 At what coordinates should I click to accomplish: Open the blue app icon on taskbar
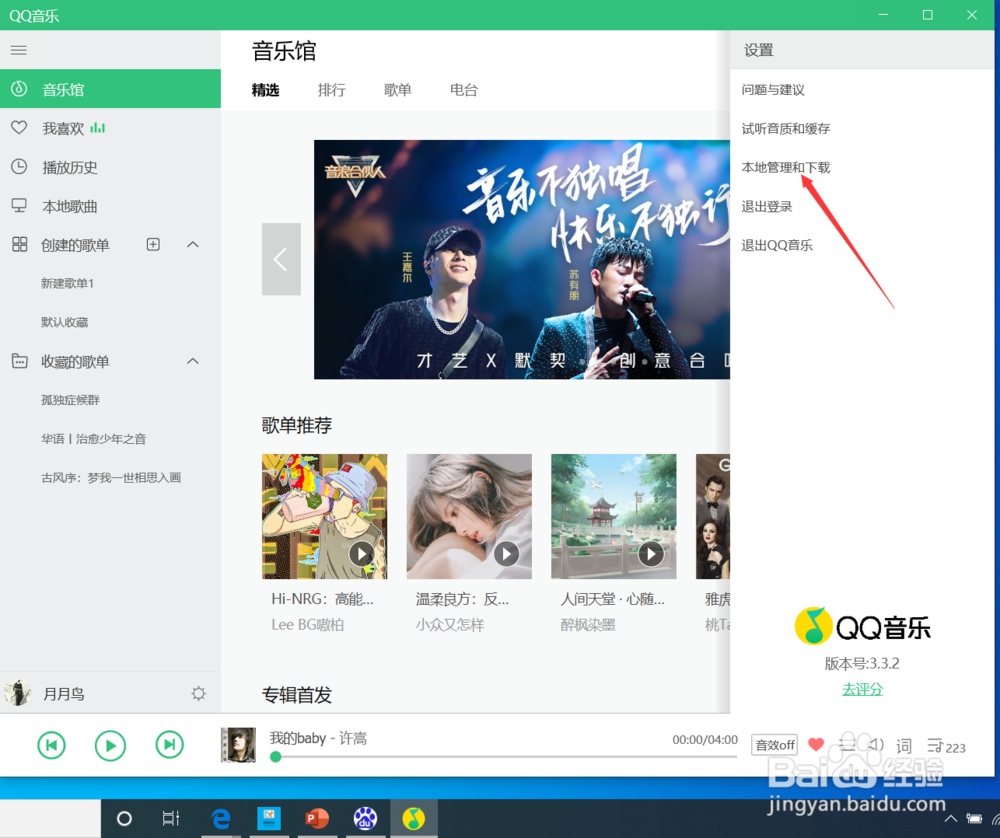pos(268,818)
